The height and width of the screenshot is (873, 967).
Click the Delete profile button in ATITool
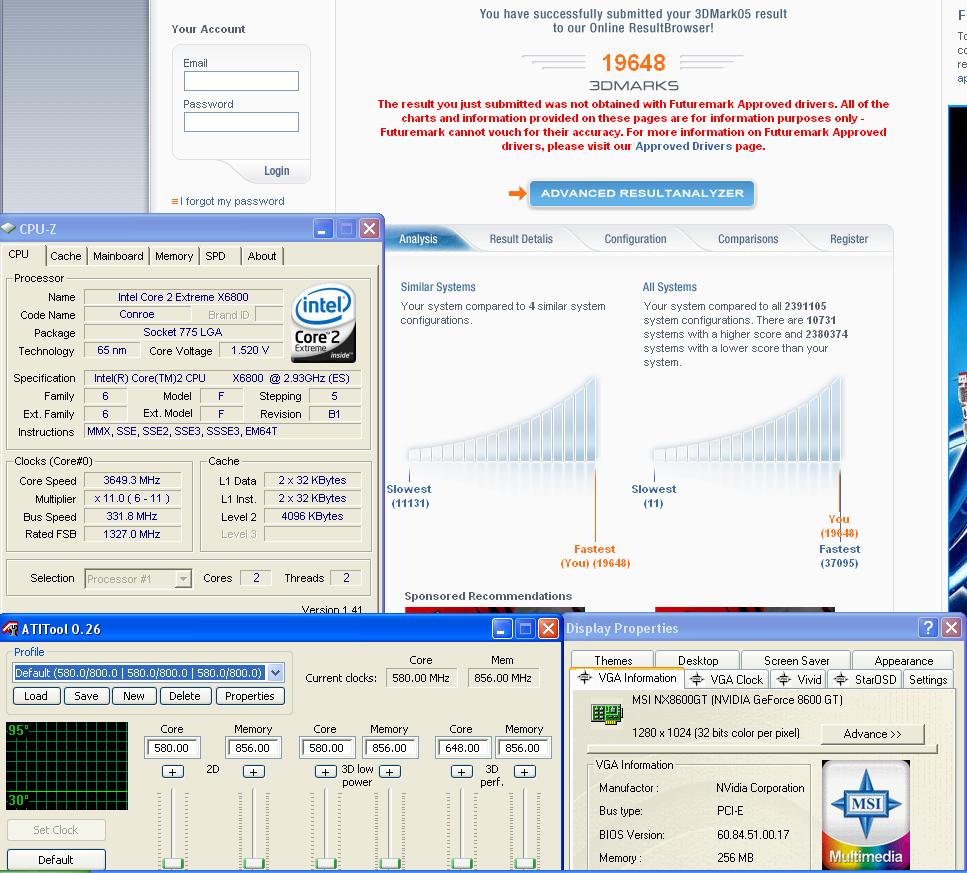coord(185,696)
